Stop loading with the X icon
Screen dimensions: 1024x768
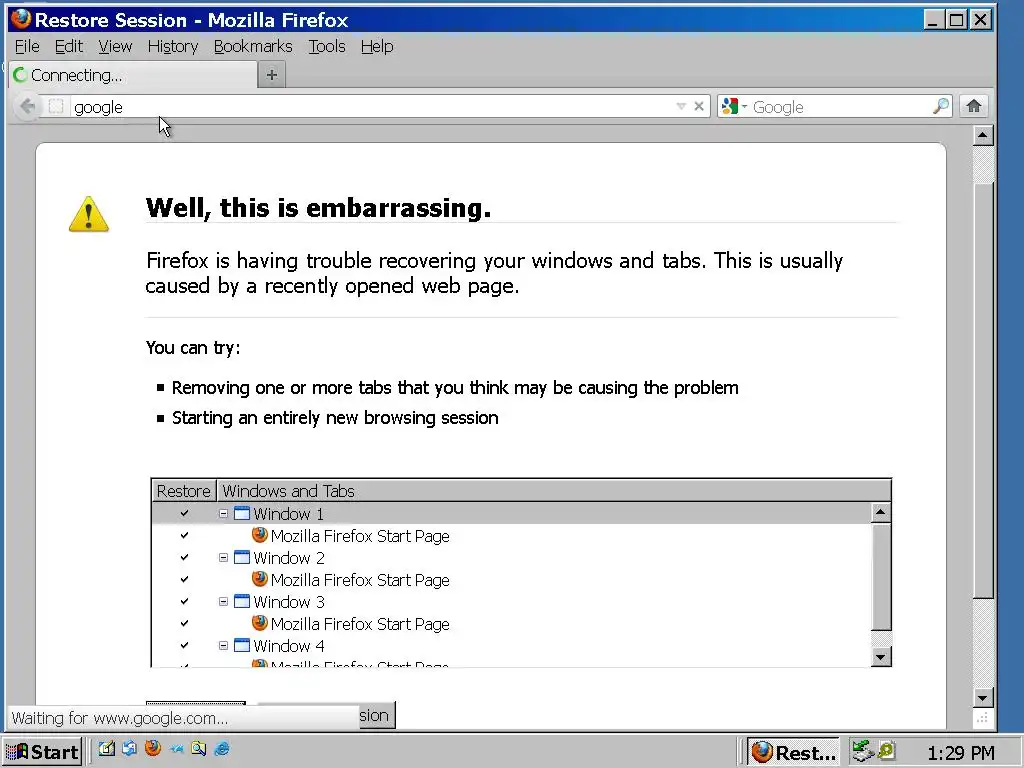(x=699, y=106)
